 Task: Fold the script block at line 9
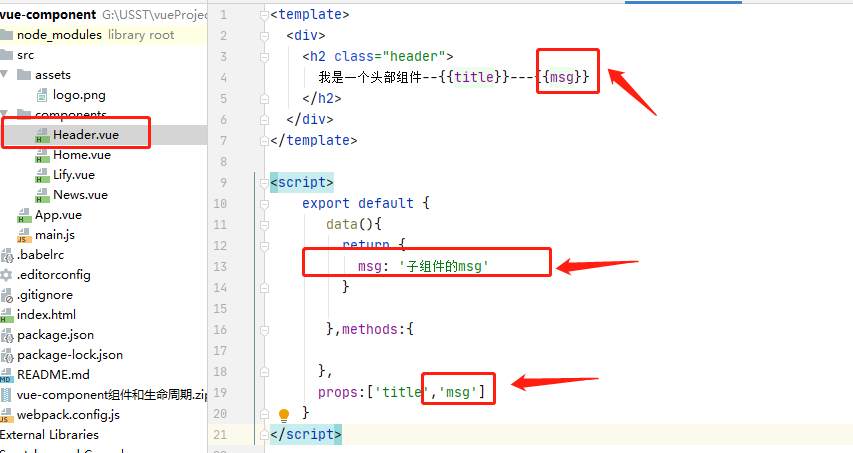pos(264,183)
